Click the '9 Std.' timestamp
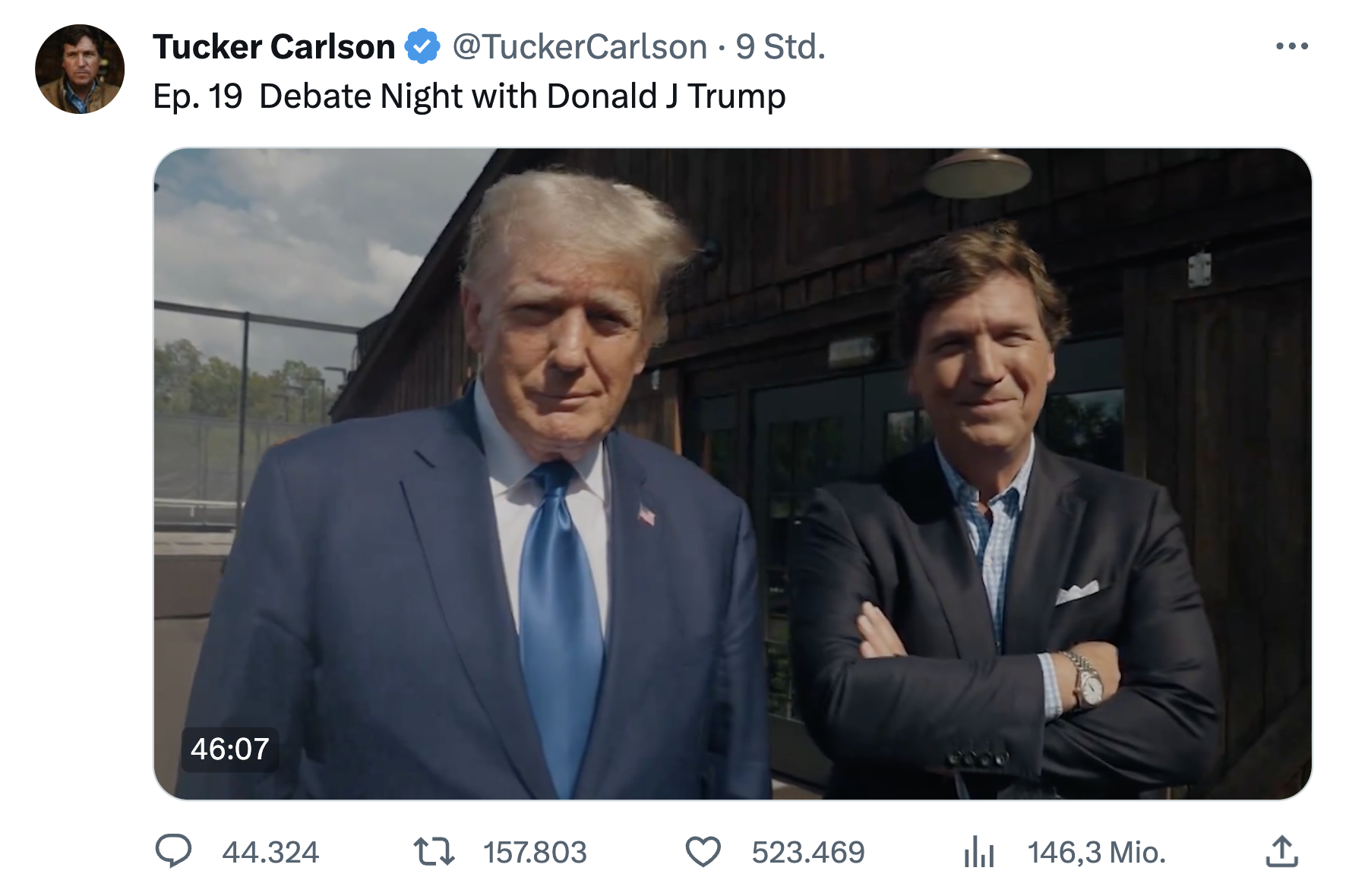The image size is (1346, 896). 780,47
